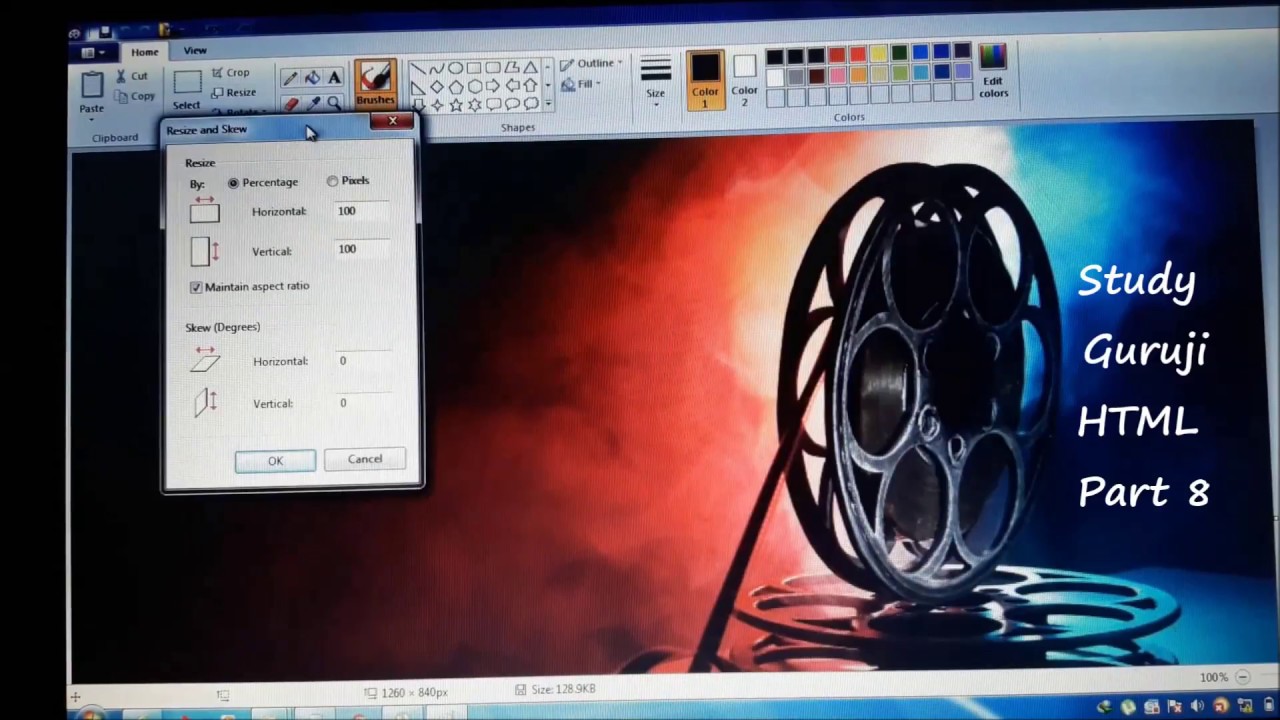Click Cancel in Resize and Skew
1280x720 pixels.
click(x=365, y=459)
